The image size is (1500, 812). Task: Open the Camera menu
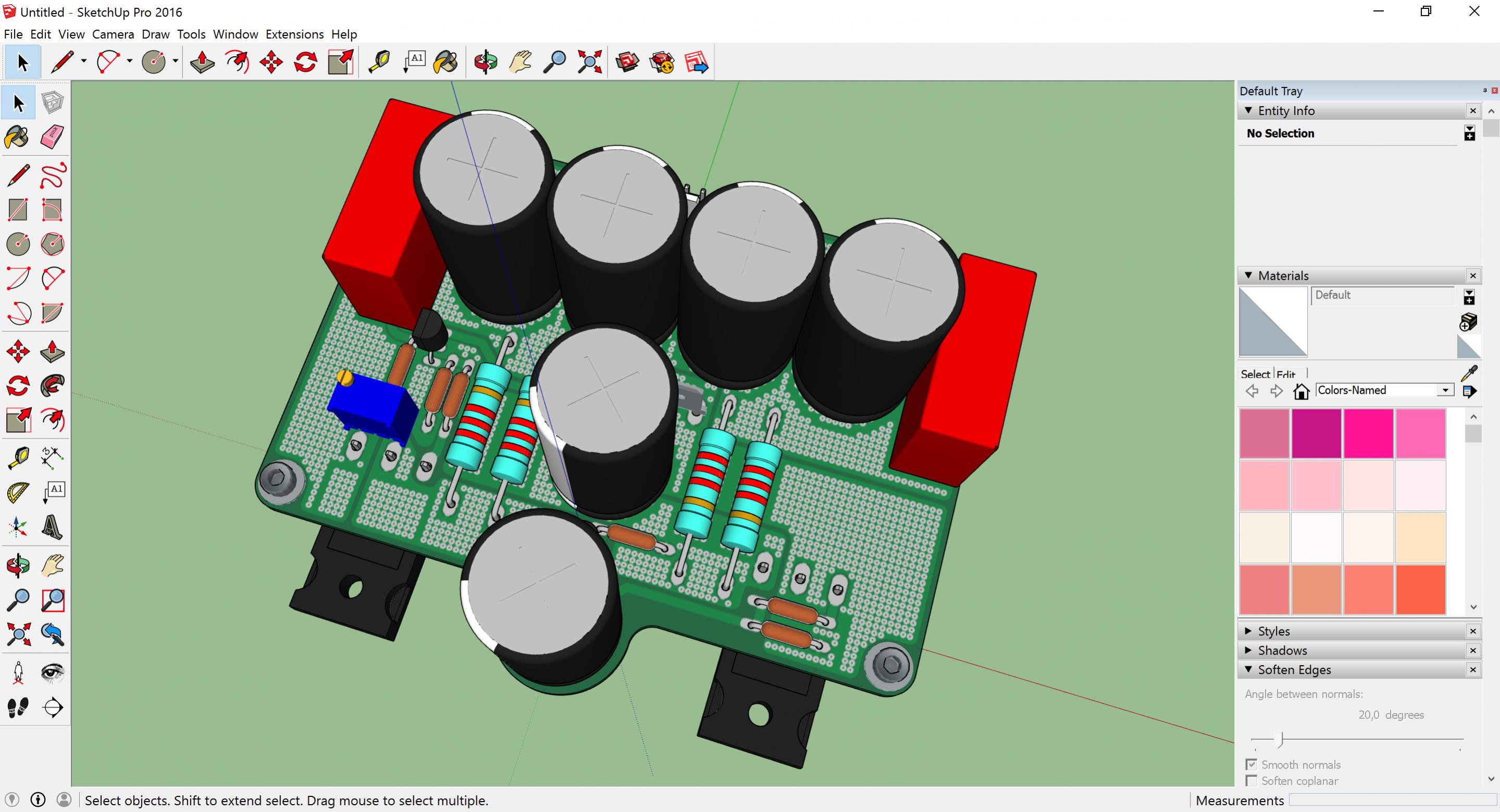pyautogui.click(x=113, y=34)
